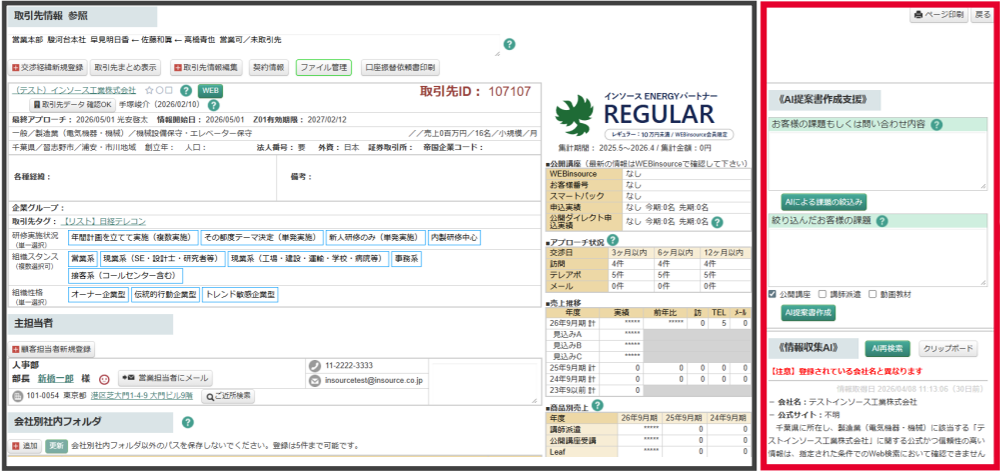The image size is (1000, 472).
Task: Click the 戻る button
Action: (981, 15)
